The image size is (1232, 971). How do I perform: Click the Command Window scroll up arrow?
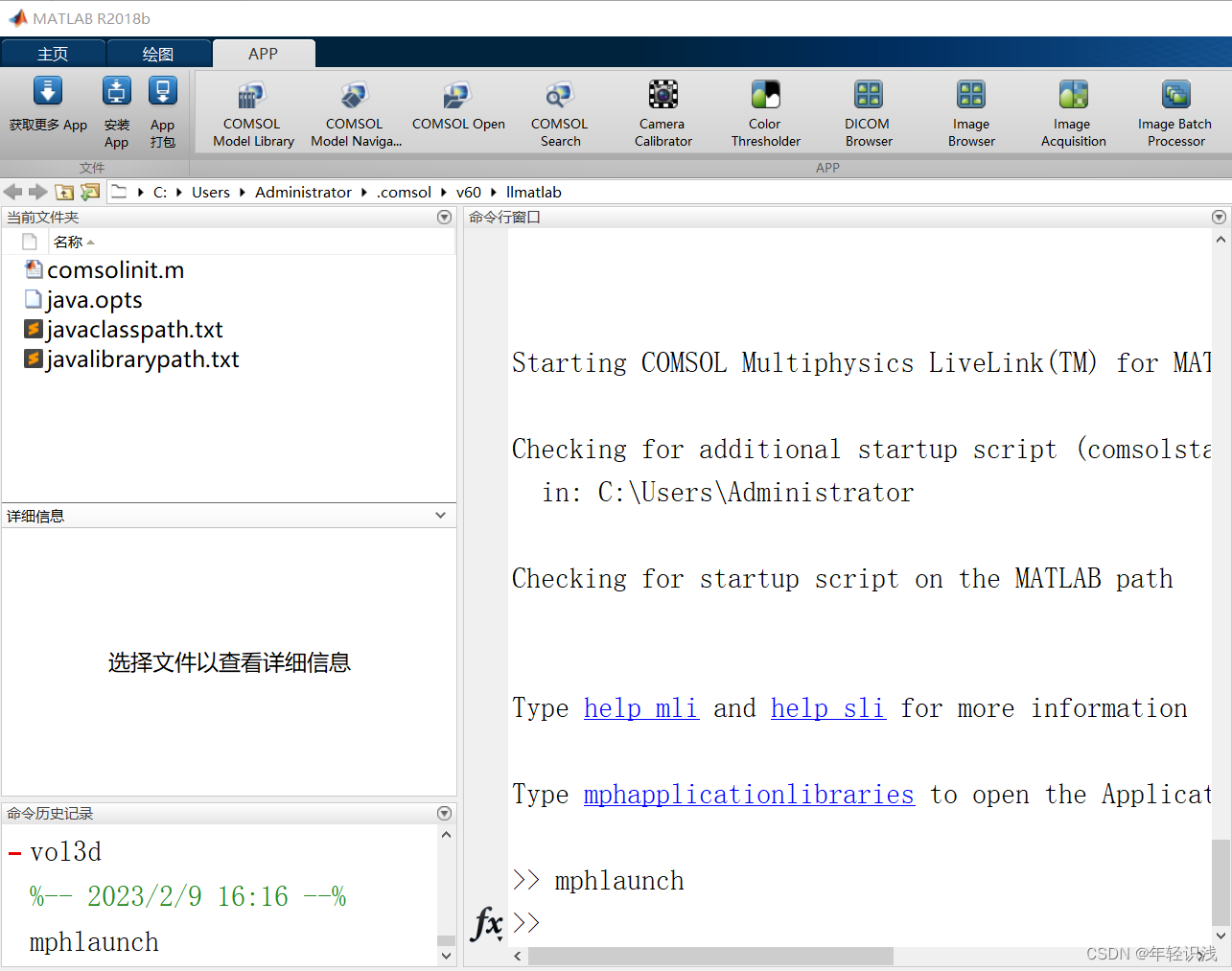[1220, 240]
